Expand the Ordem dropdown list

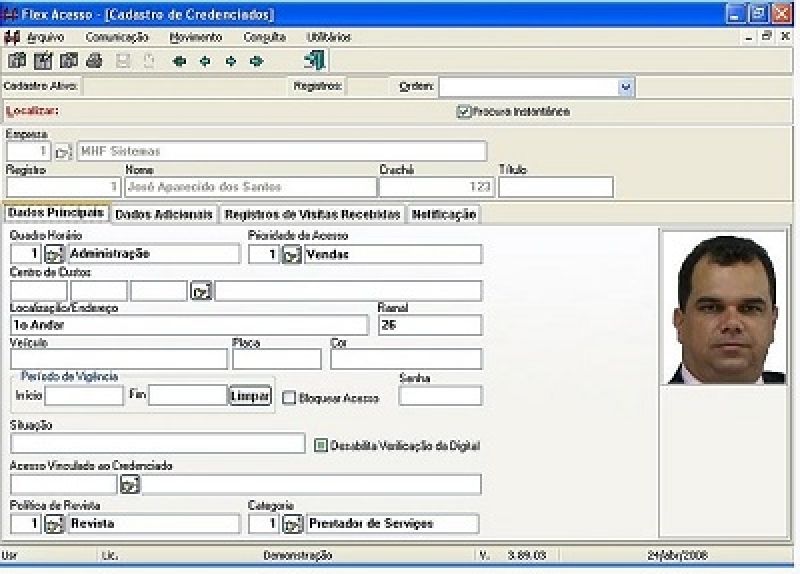[x=625, y=87]
